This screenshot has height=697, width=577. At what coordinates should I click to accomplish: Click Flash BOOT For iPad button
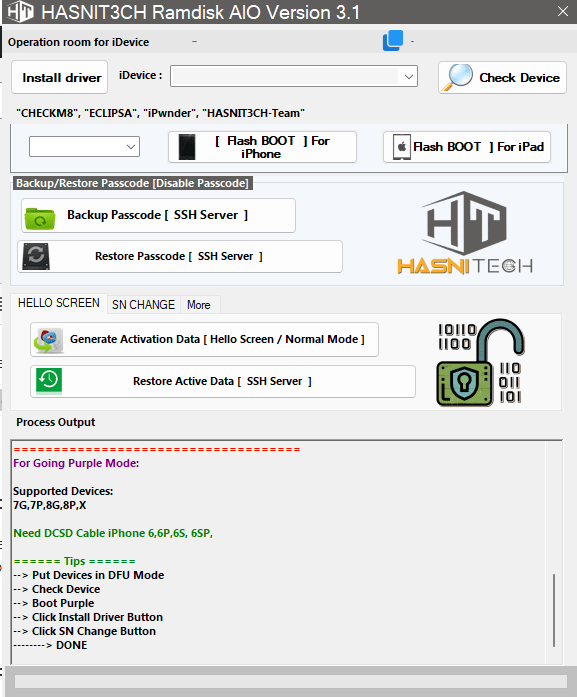point(467,147)
